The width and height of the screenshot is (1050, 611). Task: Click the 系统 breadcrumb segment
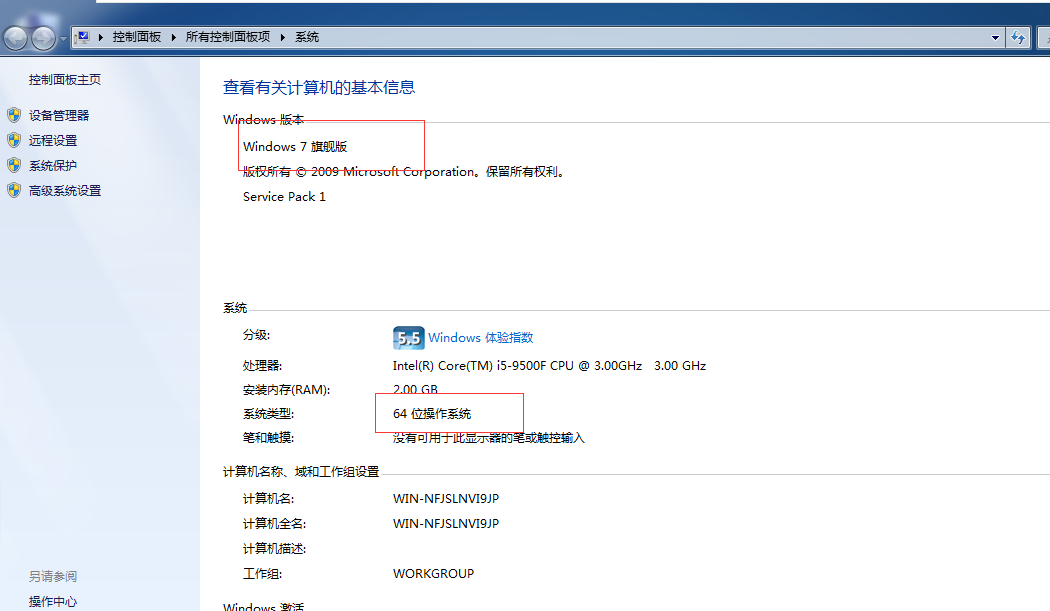pos(307,37)
